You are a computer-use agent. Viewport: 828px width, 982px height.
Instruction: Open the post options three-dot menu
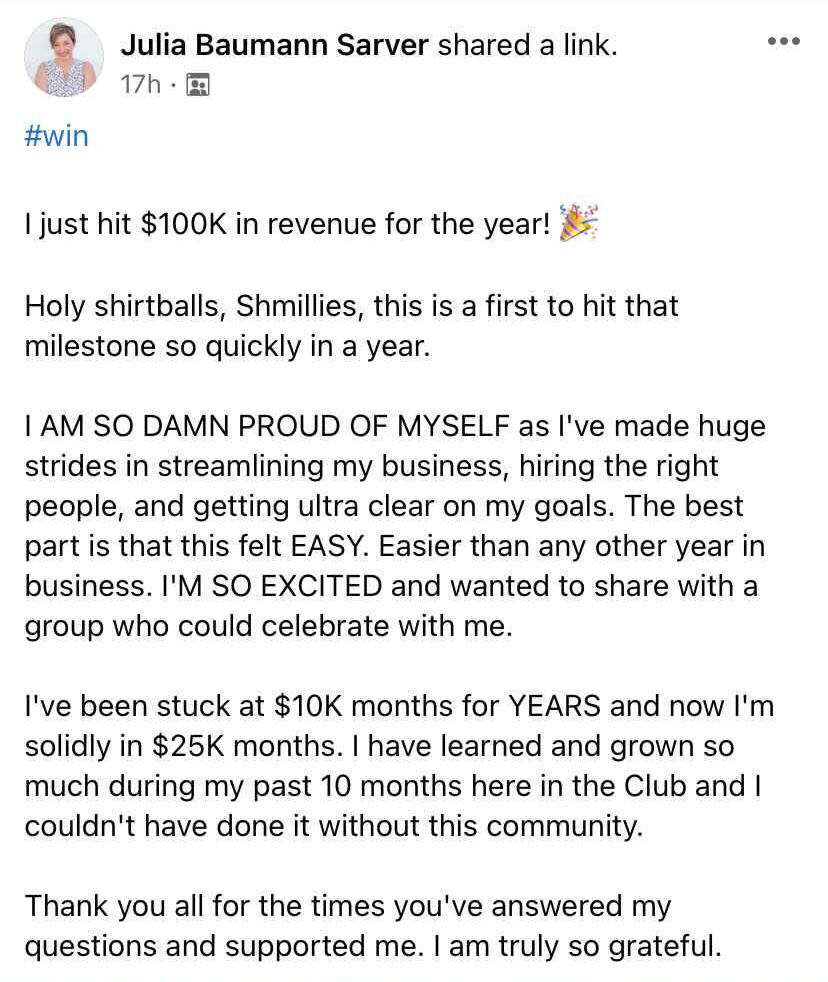[783, 42]
